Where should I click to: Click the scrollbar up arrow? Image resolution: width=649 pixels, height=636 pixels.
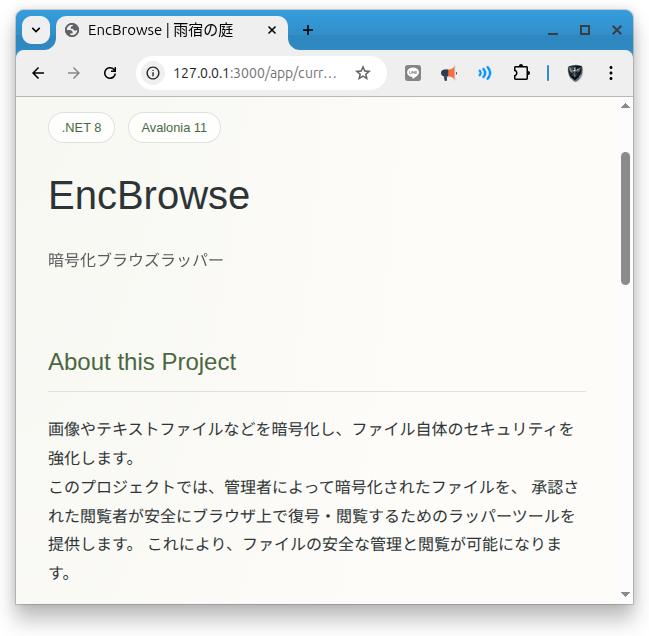pos(625,106)
